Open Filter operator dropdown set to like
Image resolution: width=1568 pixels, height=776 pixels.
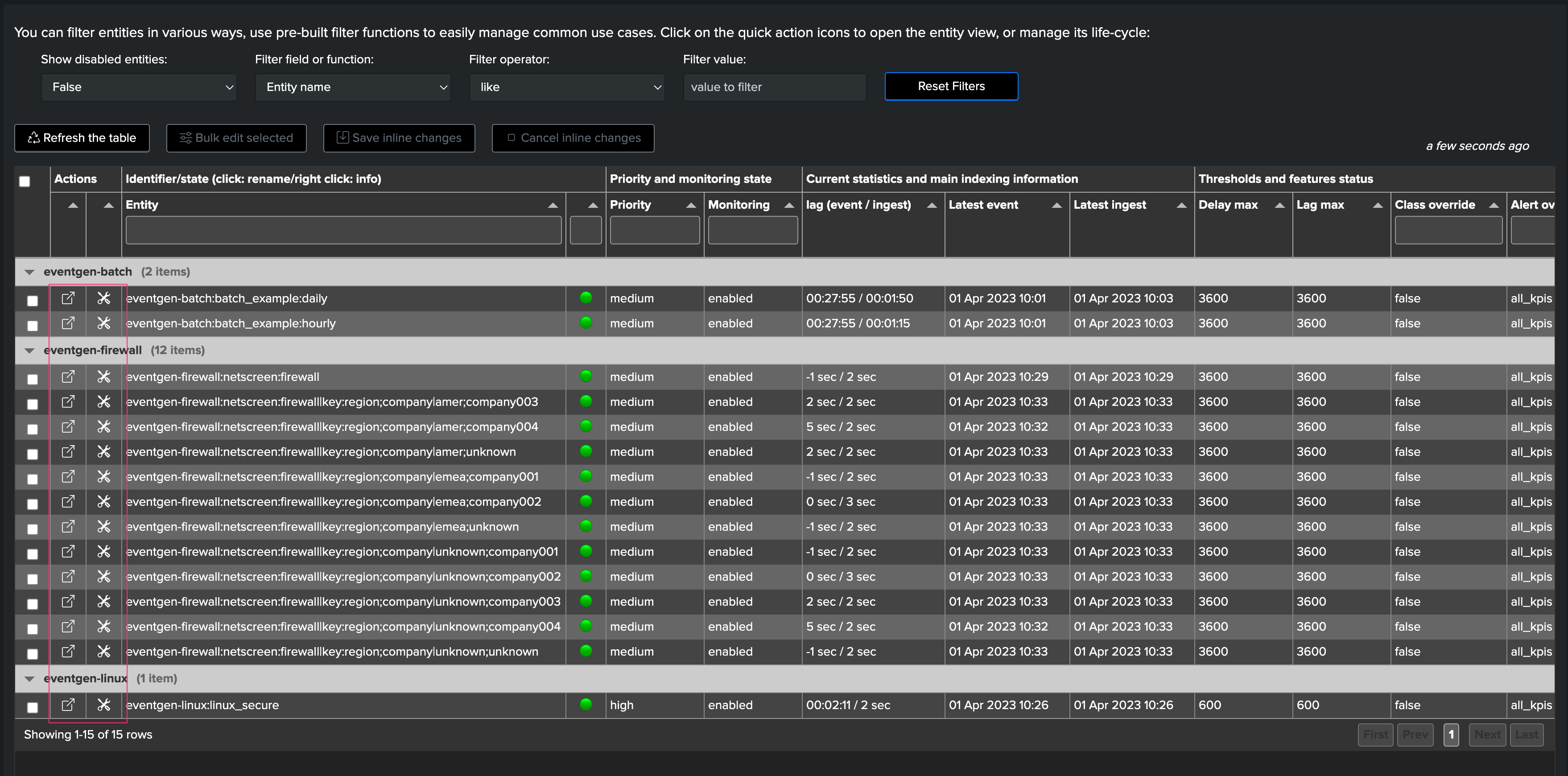click(567, 87)
